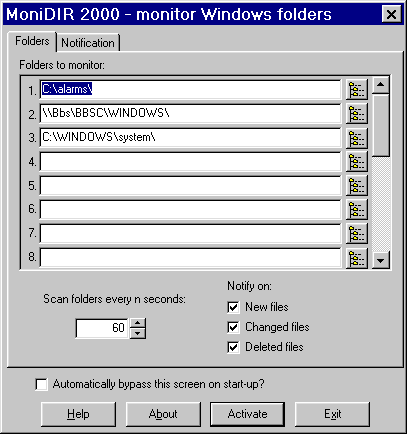Uncheck Changed files notification
The width and height of the screenshot is (407, 434).
(233, 327)
